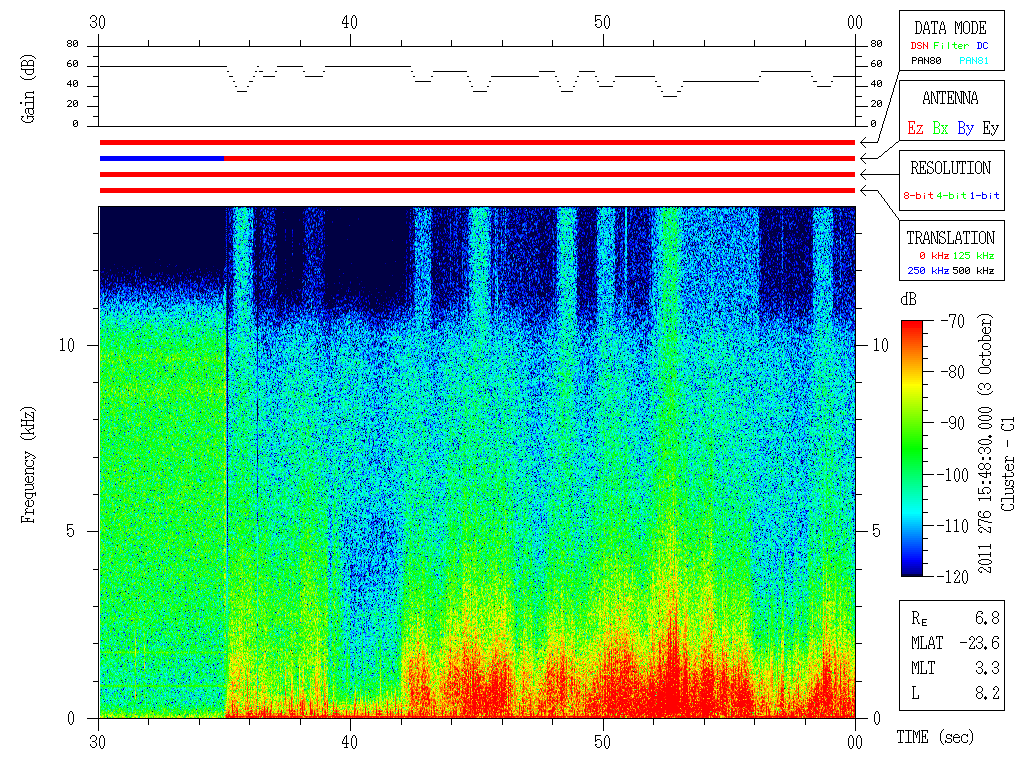Click the MLAT value -23.6
This screenshot has width=1024, height=768.
(979, 643)
